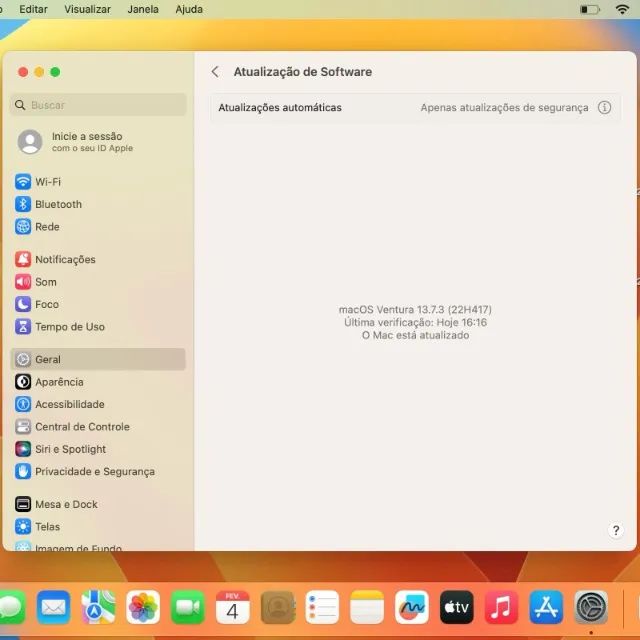Viewport: 640px width, 640px height.
Task: Open App Store from the Dock
Action: point(547,607)
